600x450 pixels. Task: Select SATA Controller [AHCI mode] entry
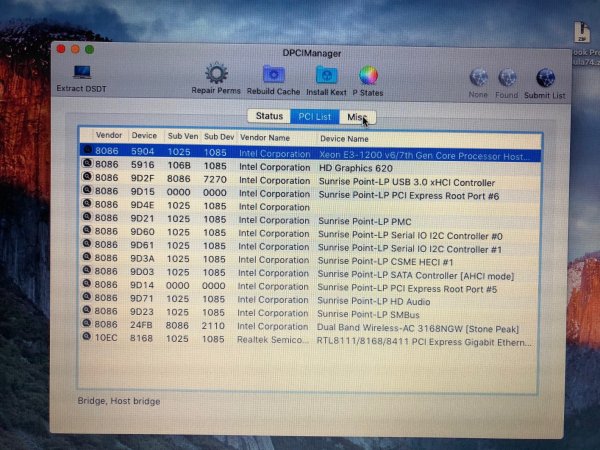416,276
